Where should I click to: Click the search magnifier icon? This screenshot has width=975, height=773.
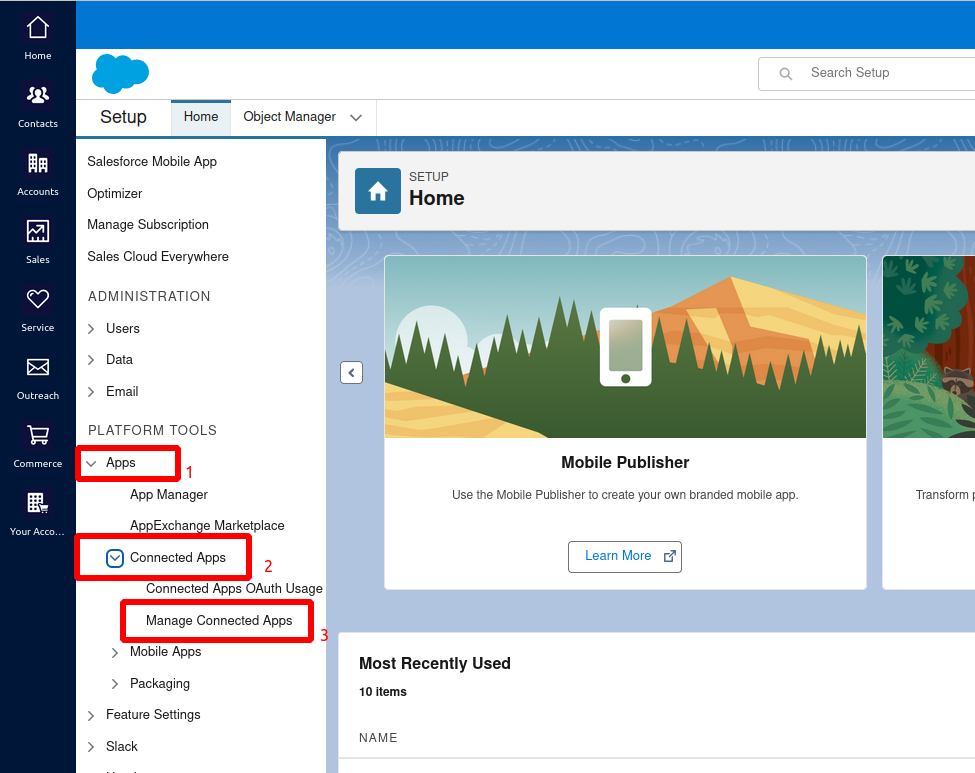pyautogui.click(x=785, y=74)
